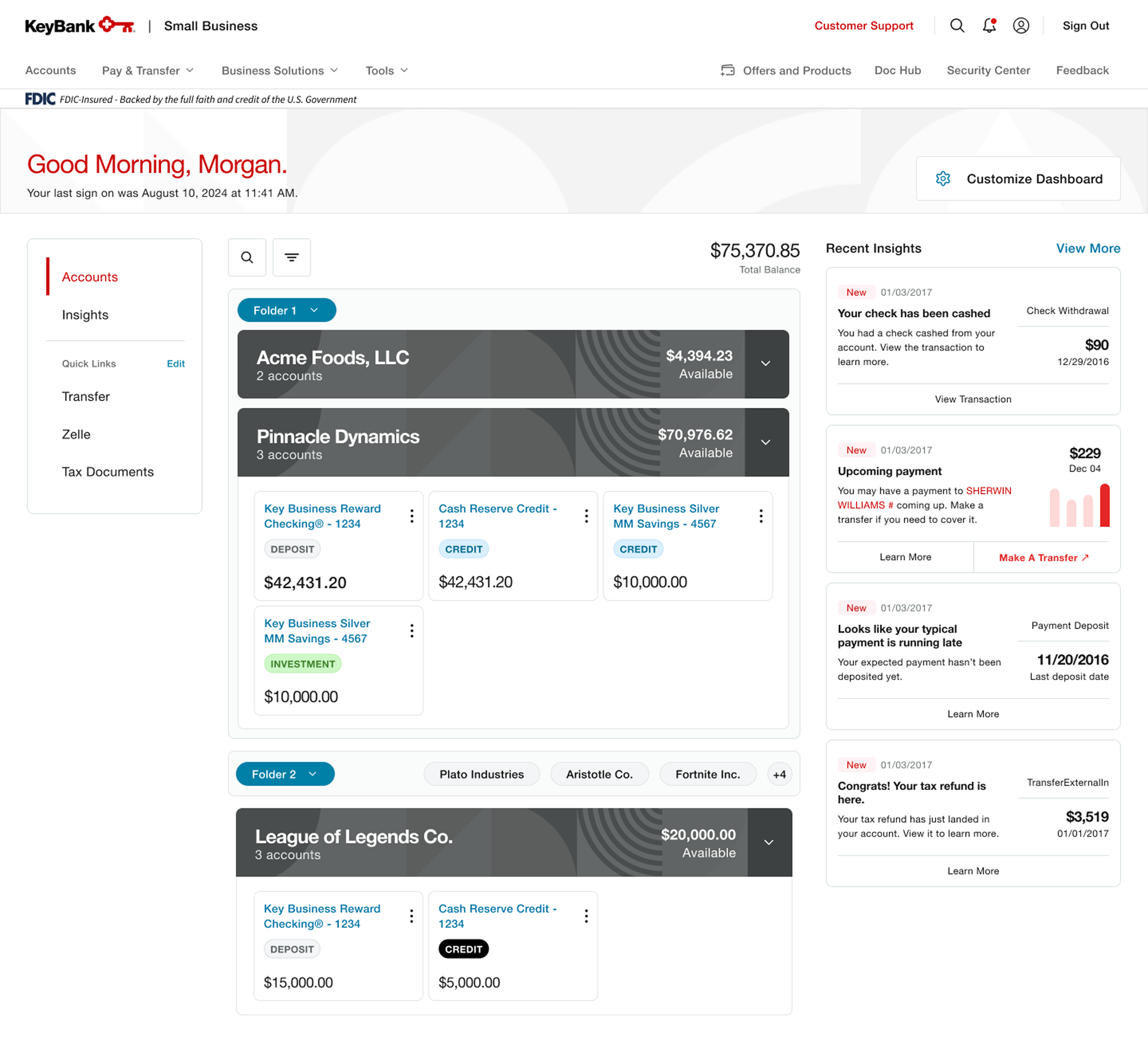Click the Customize Dashboard gear icon
Image resolution: width=1148 pixels, height=1052 pixels.
coord(943,179)
